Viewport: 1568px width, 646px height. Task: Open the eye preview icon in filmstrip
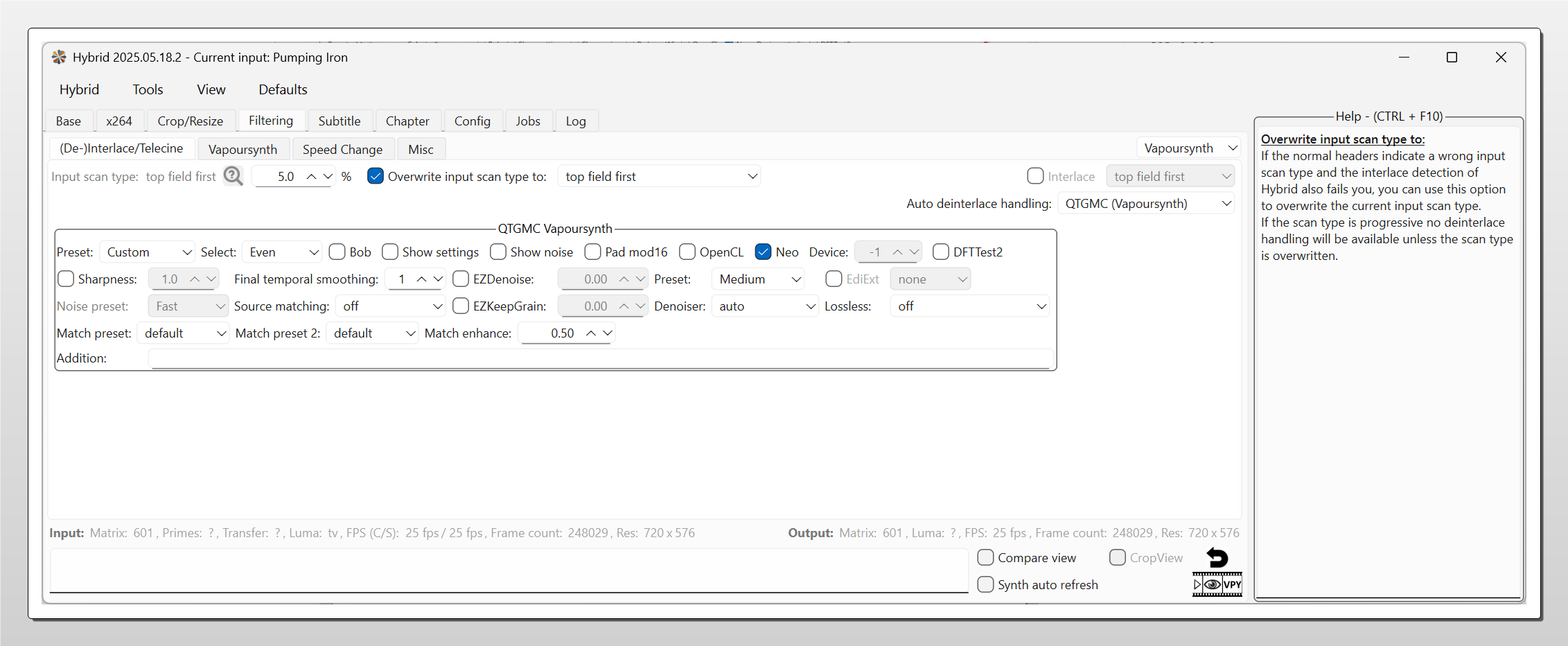1212,584
